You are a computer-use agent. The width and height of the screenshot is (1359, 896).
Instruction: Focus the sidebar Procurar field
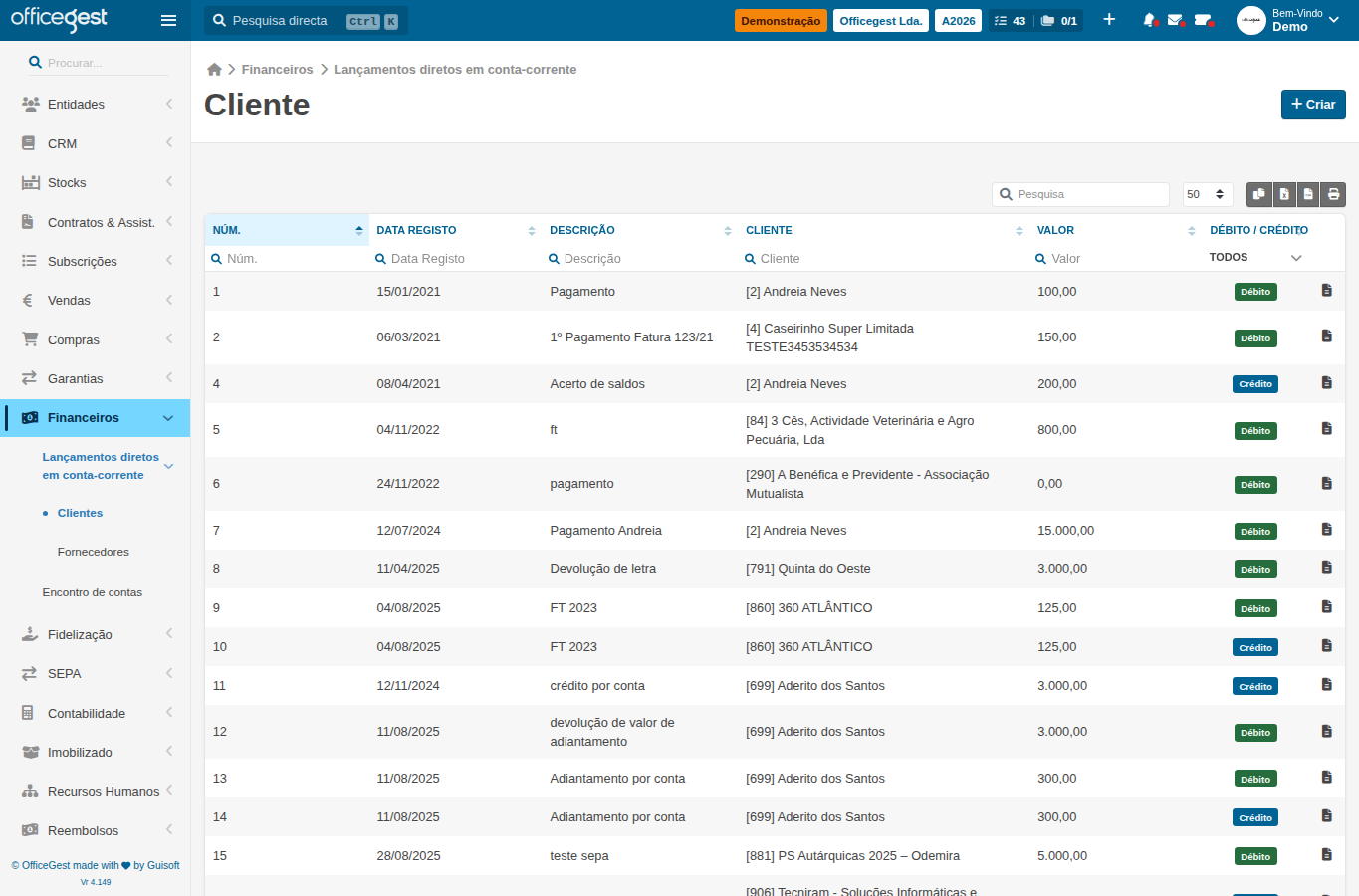[x=100, y=63]
